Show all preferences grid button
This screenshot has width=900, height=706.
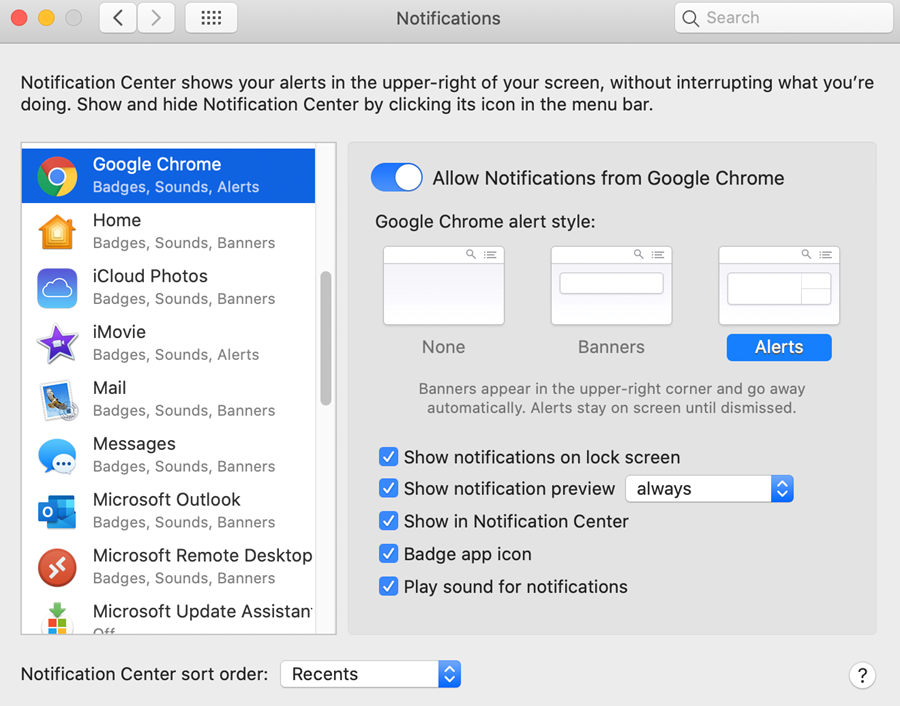click(x=211, y=18)
